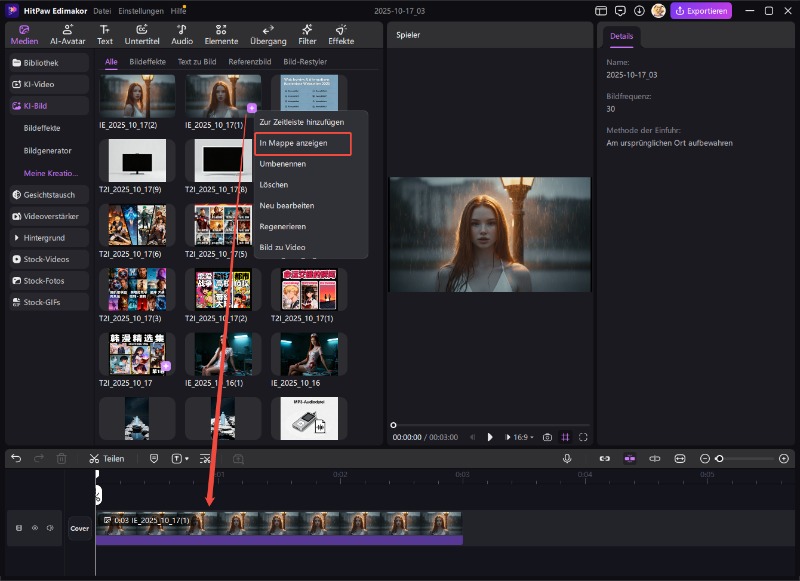Image resolution: width=800 pixels, height=581 pixels.
Task: Enter fullscreen preview in the player
Action: [x=583, y=437]
